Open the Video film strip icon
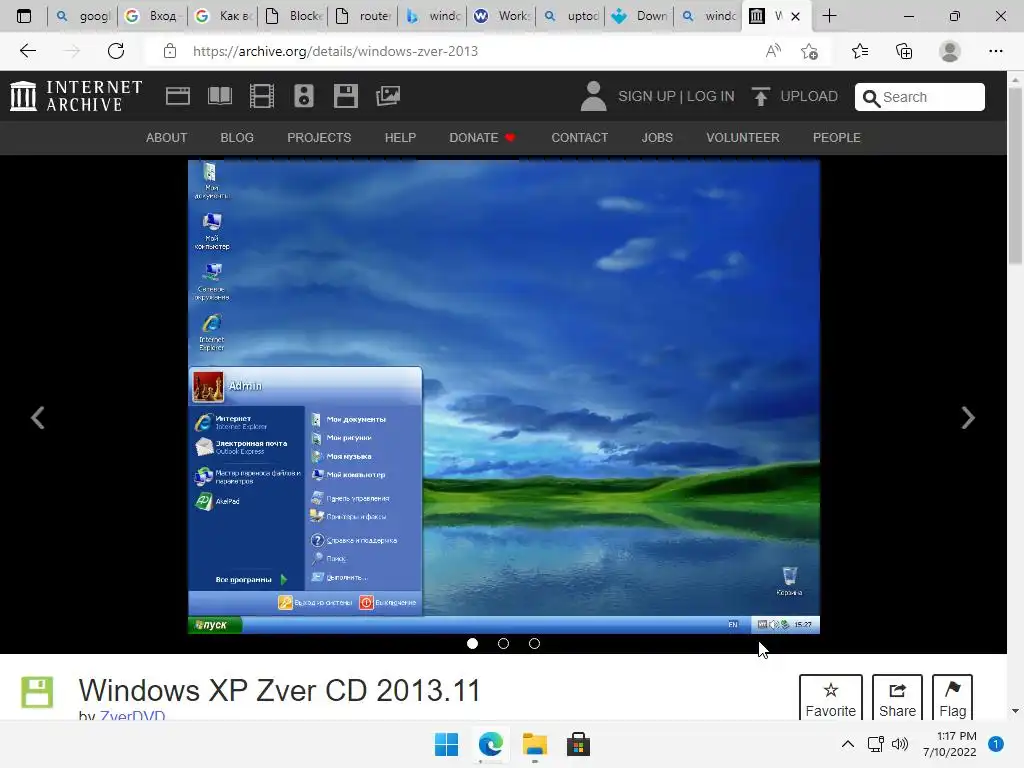Screen dimensions: 1024x768 coord(262,96)
